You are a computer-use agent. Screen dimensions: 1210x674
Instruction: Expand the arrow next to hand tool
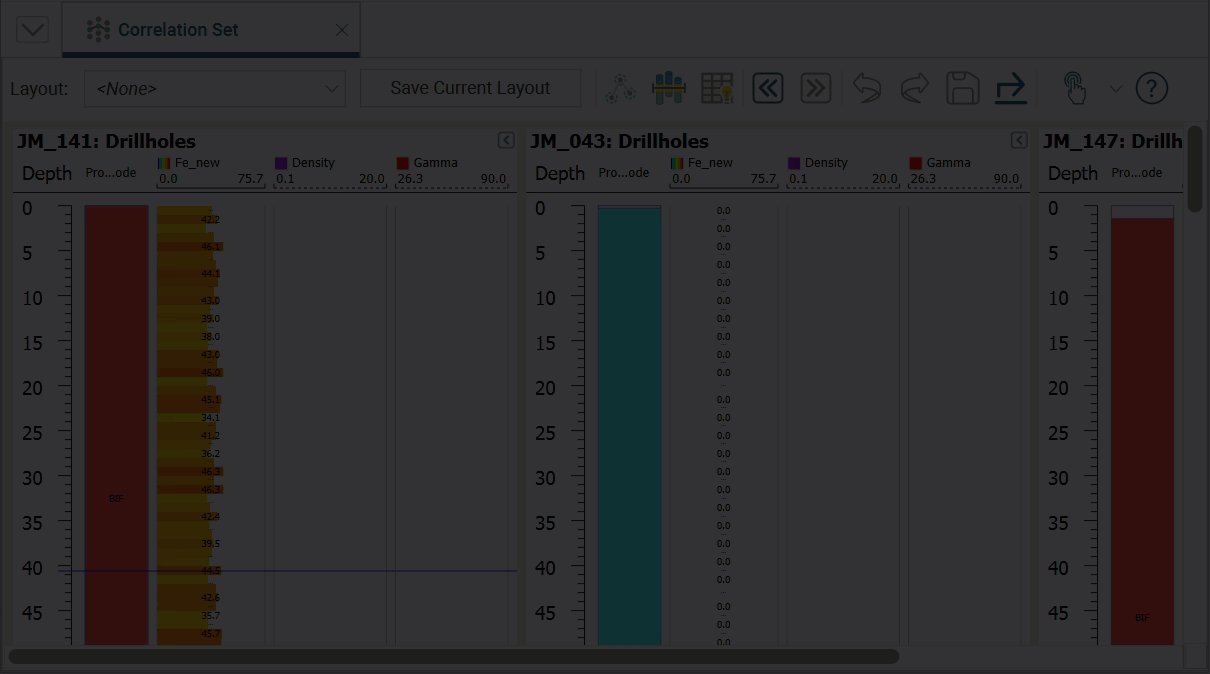[x=1116, y=89]
